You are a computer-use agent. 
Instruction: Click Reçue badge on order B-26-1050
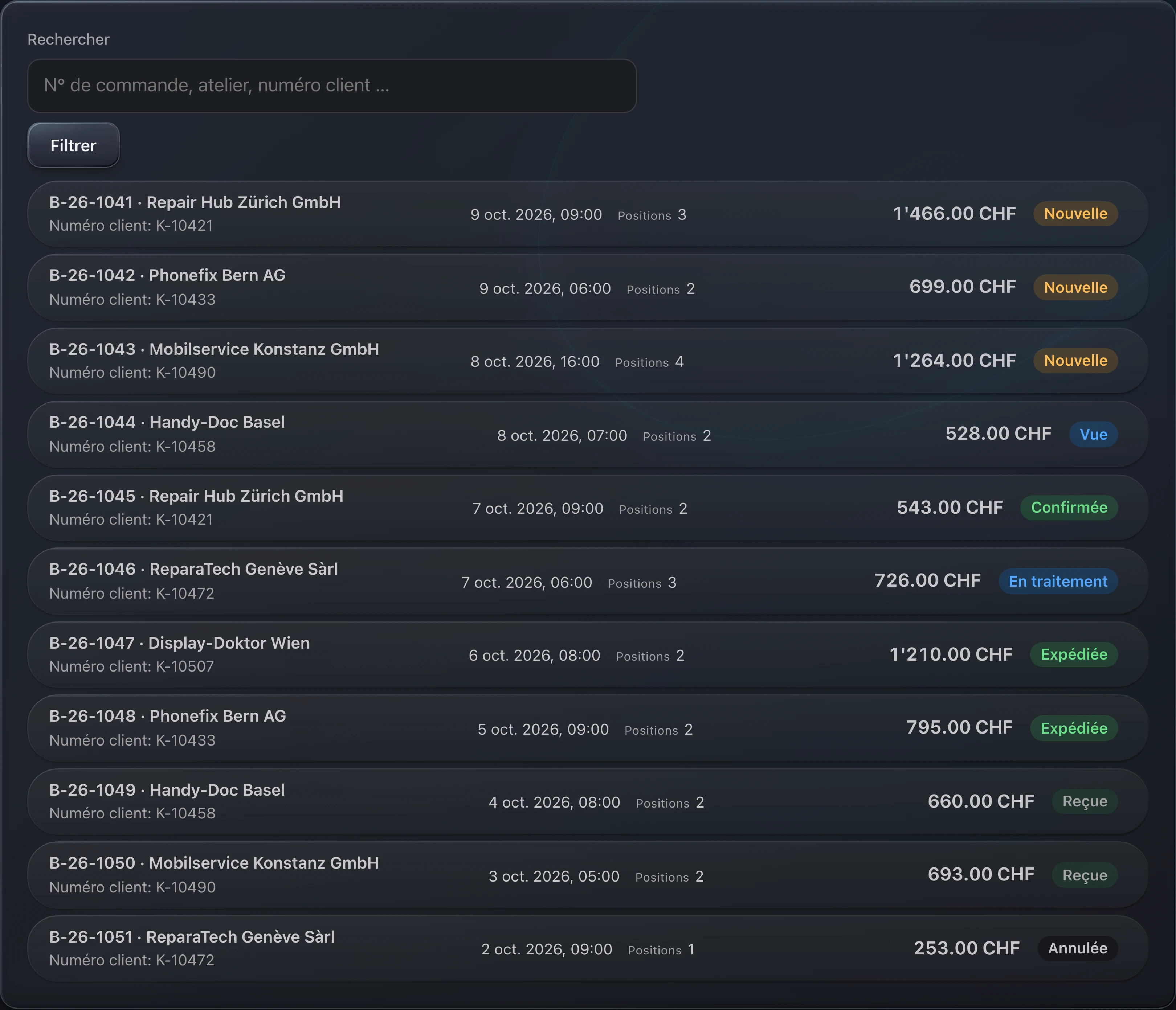click(x=1085, y=875)
